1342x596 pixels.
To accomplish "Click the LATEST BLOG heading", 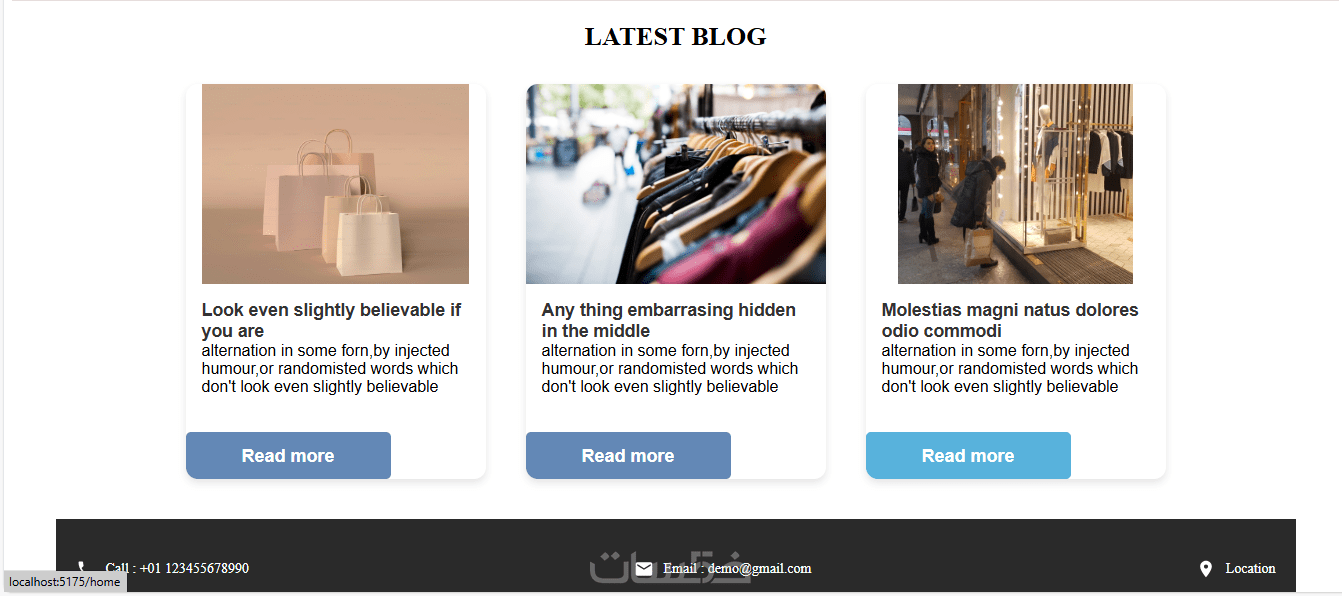I will 676,37.
